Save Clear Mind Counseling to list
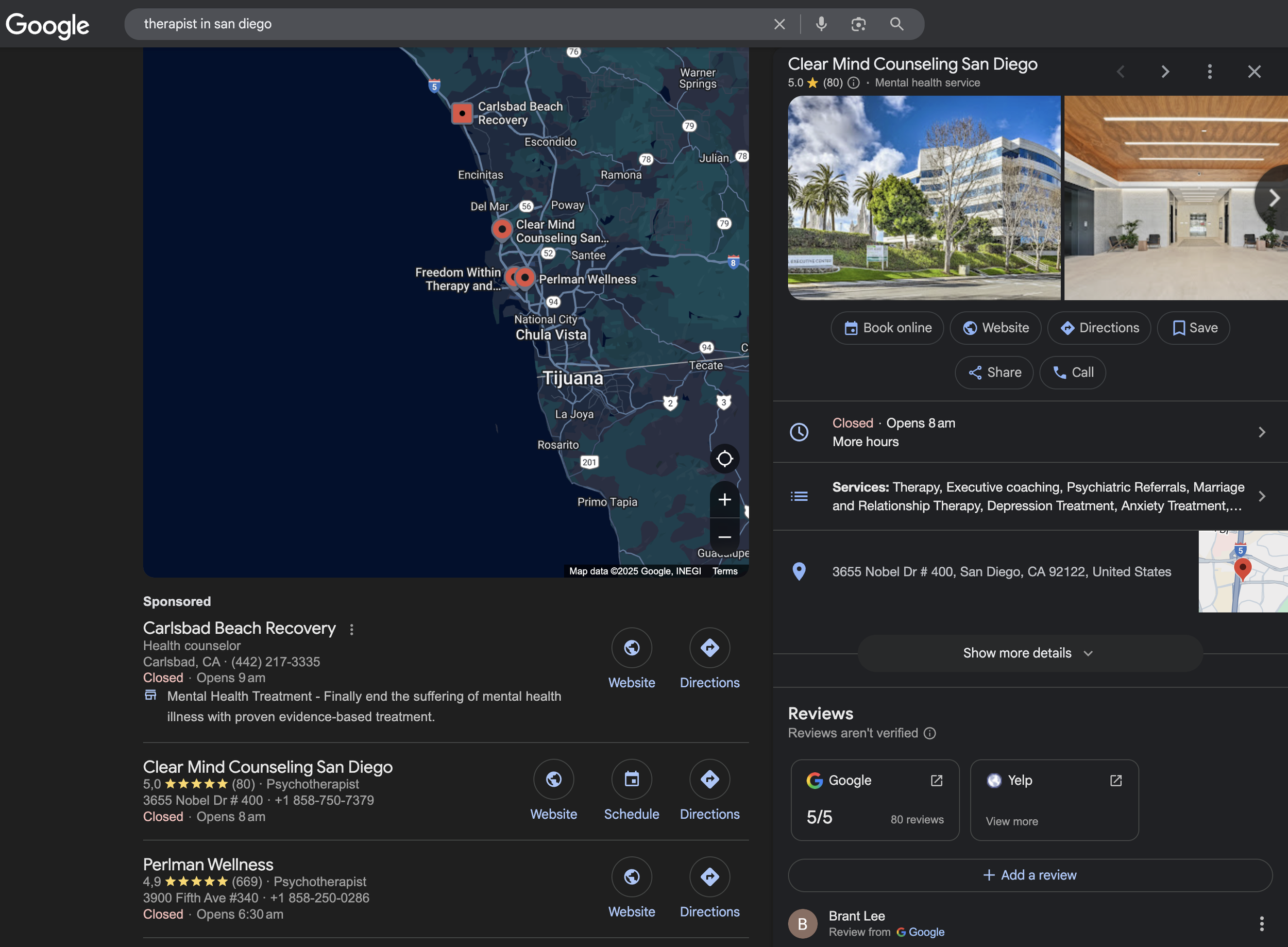Image resolution: width=1288 pixels, height=947 pixels. [x=1193, y=328]
